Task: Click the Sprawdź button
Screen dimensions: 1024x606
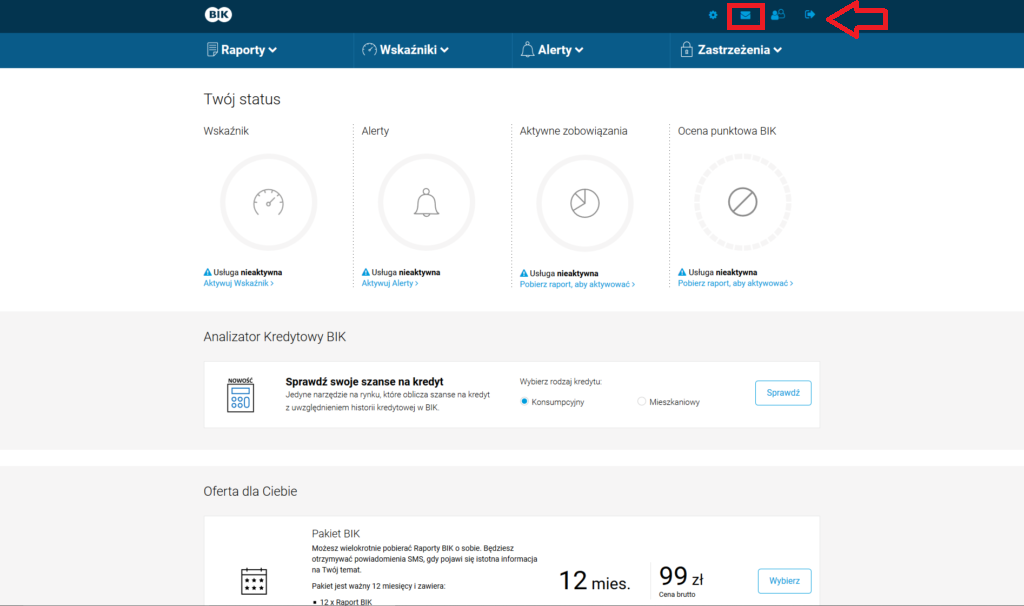Action: click(783, 393)
